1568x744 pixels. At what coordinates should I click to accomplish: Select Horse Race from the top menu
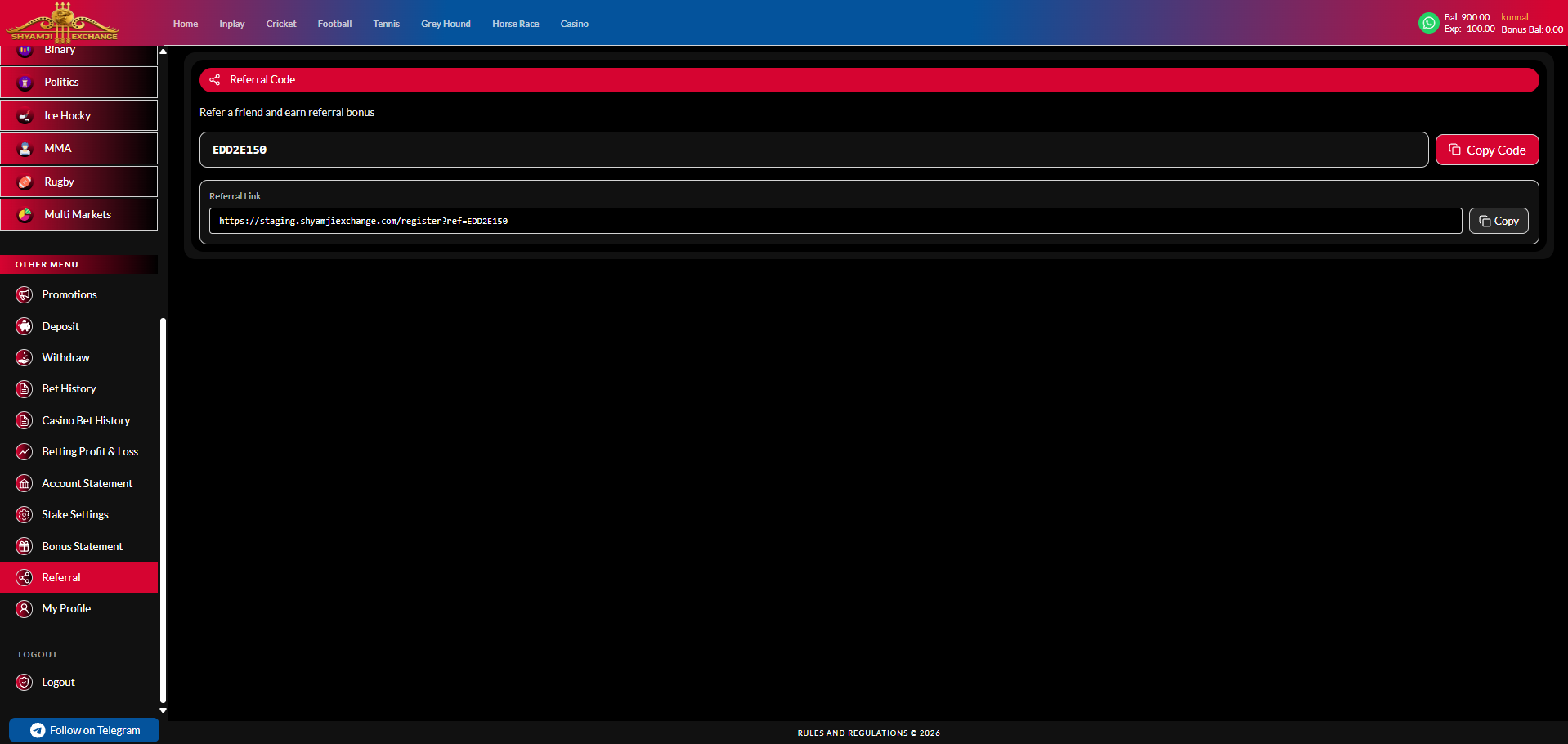[x=516, y=24]
